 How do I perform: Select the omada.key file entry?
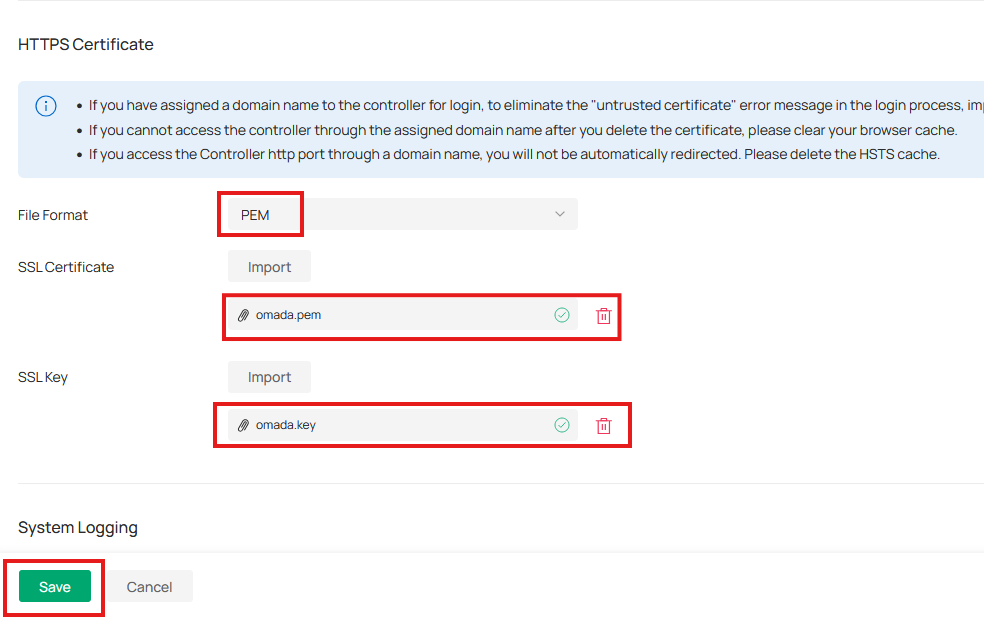click(x=400, y=424)
